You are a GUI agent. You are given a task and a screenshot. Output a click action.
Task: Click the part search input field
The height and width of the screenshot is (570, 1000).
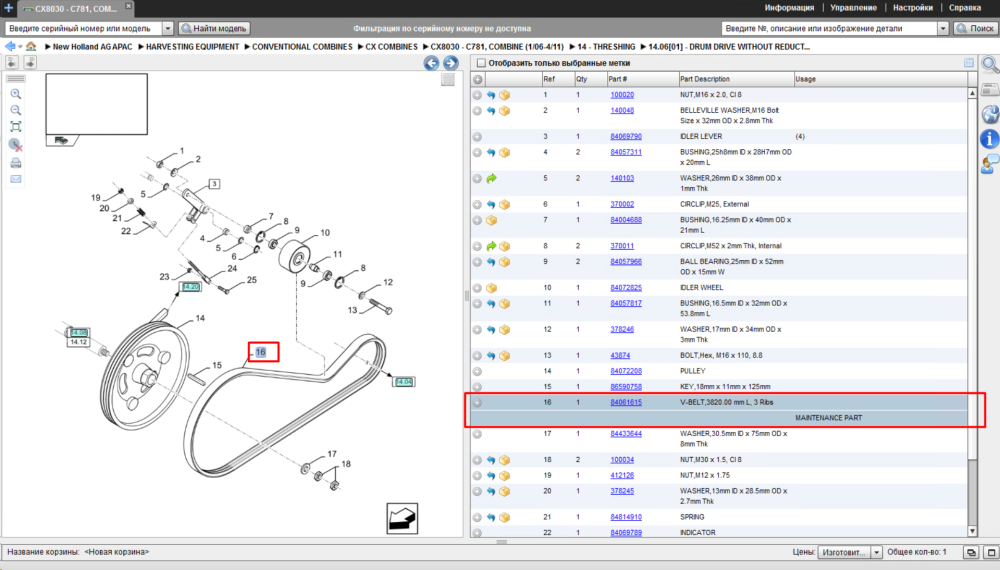pyautogui.click(x=830, y=28)
